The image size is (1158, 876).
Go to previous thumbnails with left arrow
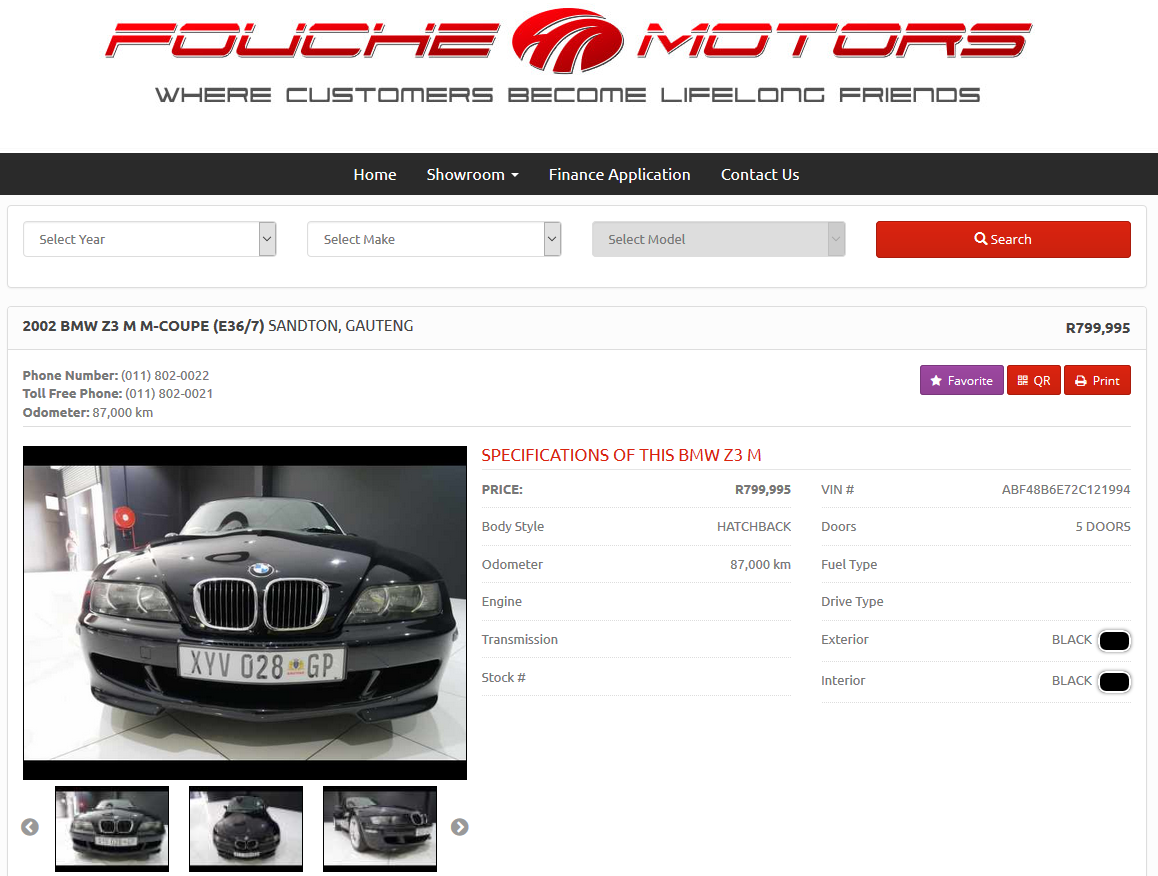pos(30,827)
